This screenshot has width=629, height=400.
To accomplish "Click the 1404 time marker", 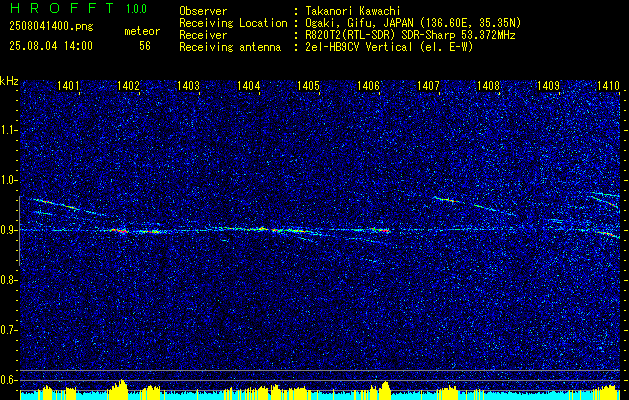I will coord(248,85).
